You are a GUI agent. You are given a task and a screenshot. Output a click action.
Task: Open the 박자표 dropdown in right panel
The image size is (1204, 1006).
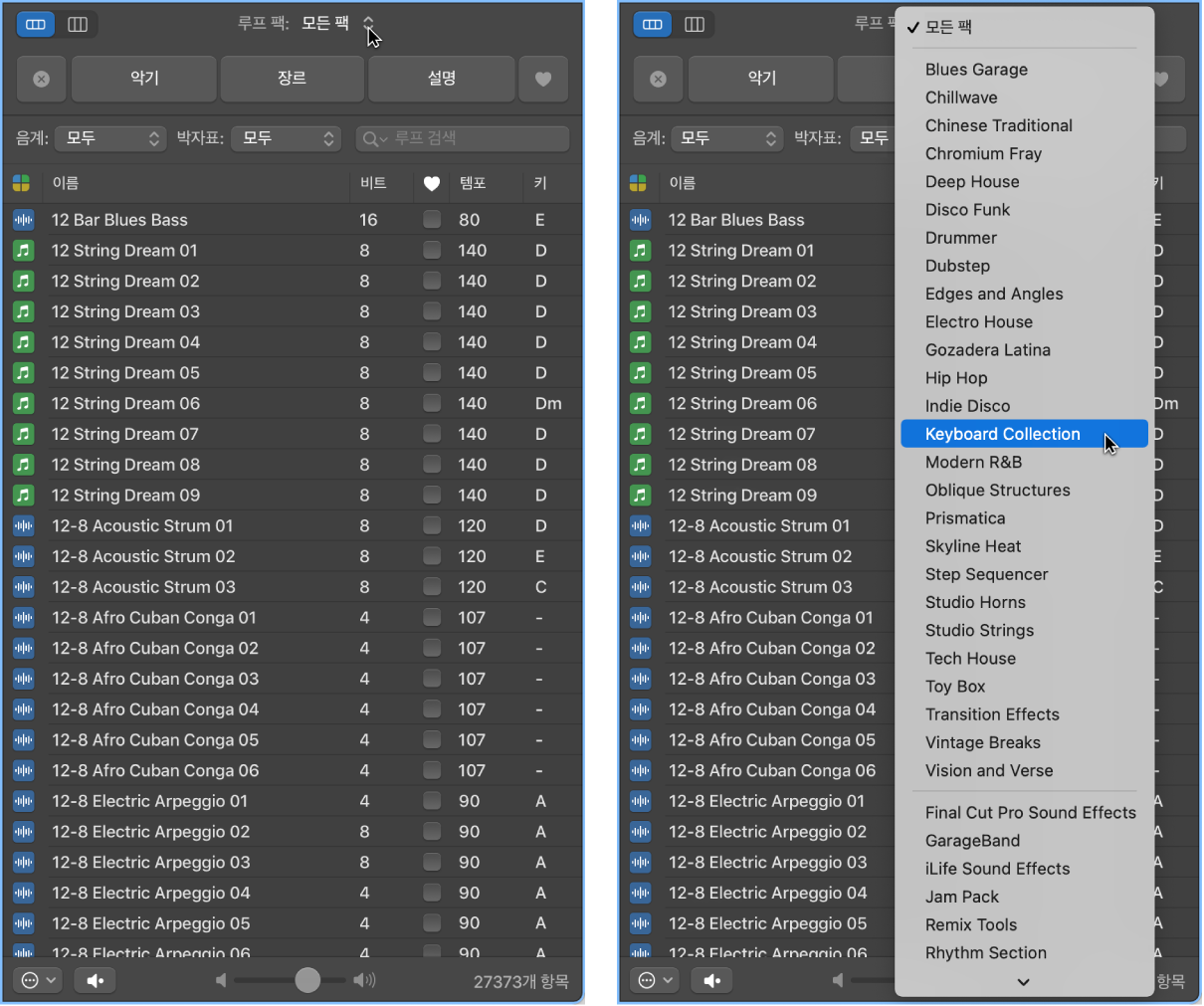pyautogui.click(x=872, y=138)
